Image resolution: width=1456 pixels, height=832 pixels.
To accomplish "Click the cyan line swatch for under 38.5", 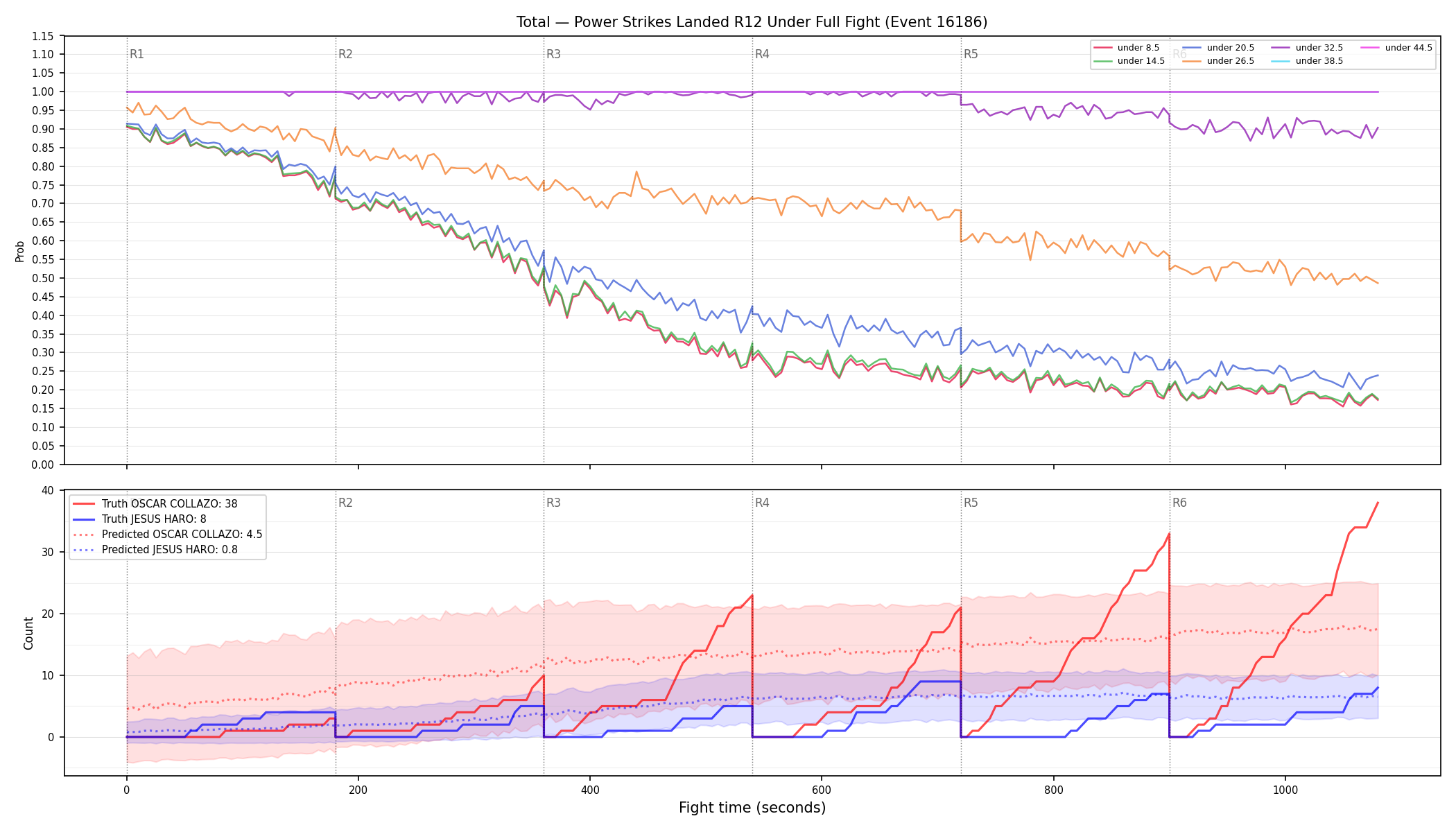I will [1281, 61].
